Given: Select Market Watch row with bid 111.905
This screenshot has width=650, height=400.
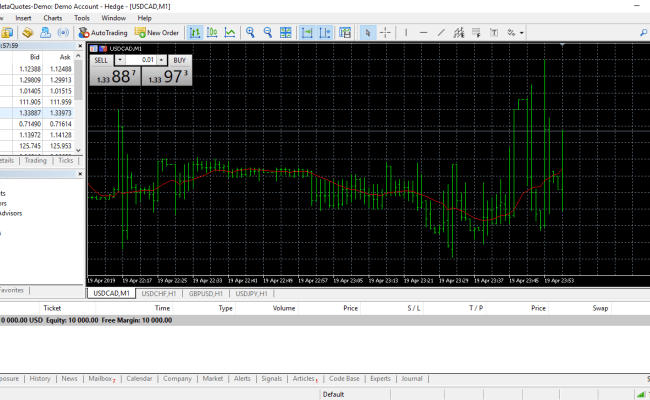Looking at the screenshot, I should click(x=37, y=102).
